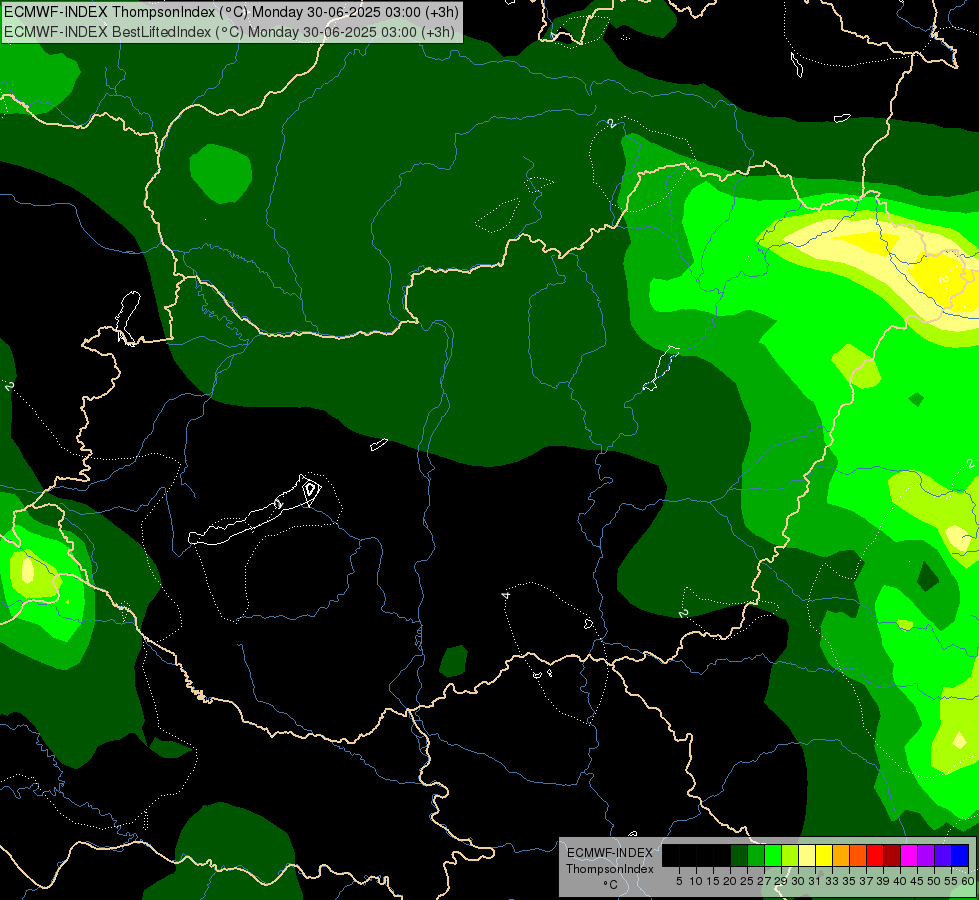Select the dark green 20–25 legend swatch
This screenshot has width=979, height=900.
pyautogui.click(x=739, y=856)
